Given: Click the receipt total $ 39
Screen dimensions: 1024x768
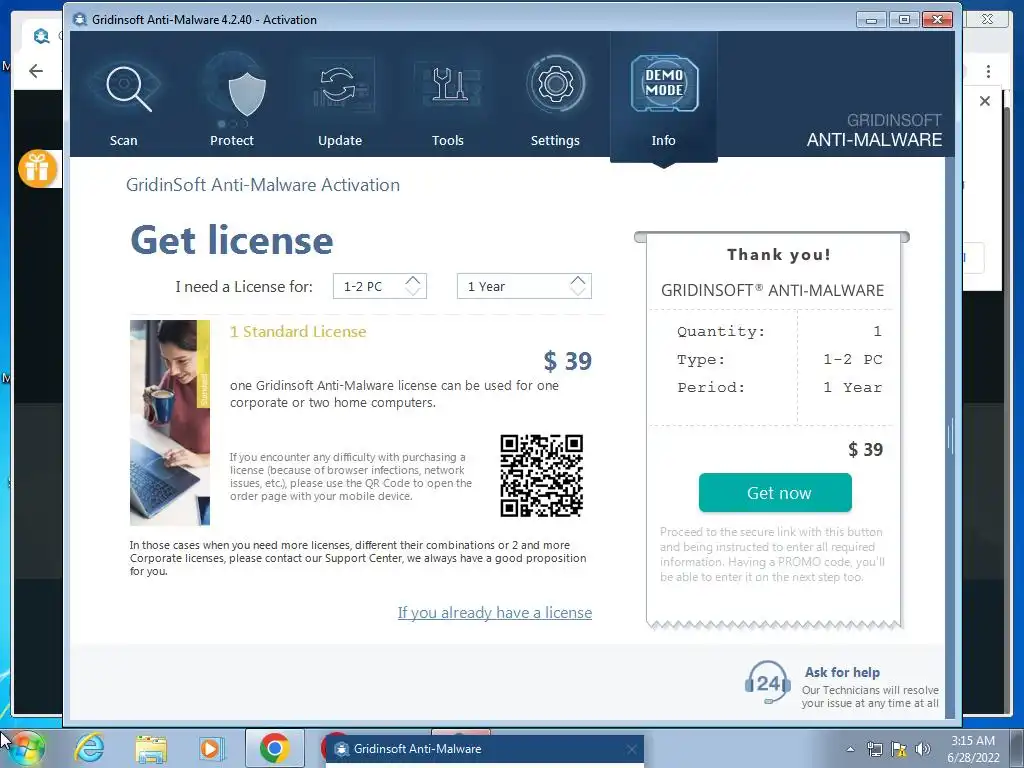Looking at the screenshot, I should [865, 449].
